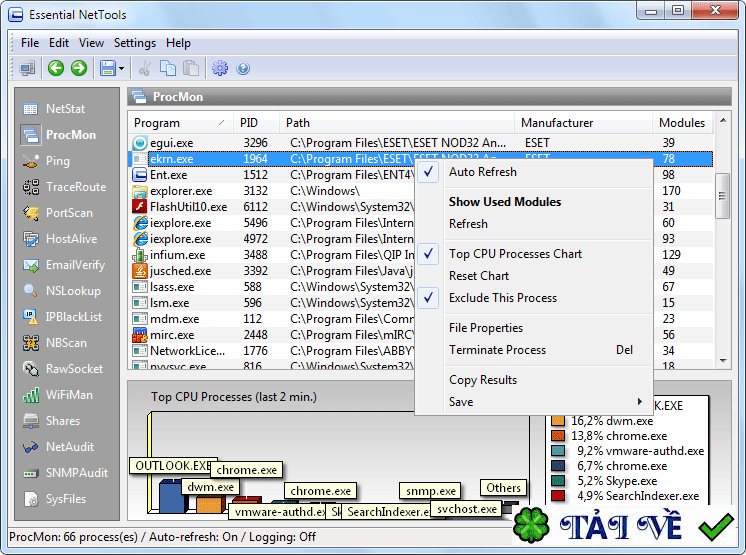This screenshot has width=746, height=555.
Task: Click the process list scrollbar thumb
Action: (x=723, y=195)
